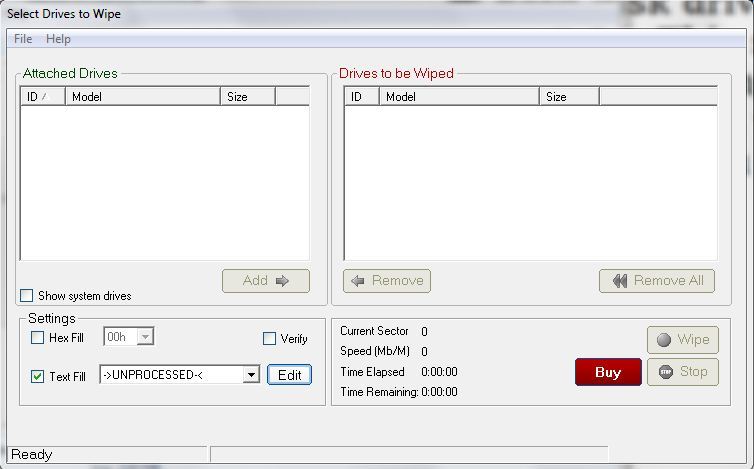This screenshot has width=754, height=469.
Task: Click the Add button with arrow
Action: (x=266, y=281)
